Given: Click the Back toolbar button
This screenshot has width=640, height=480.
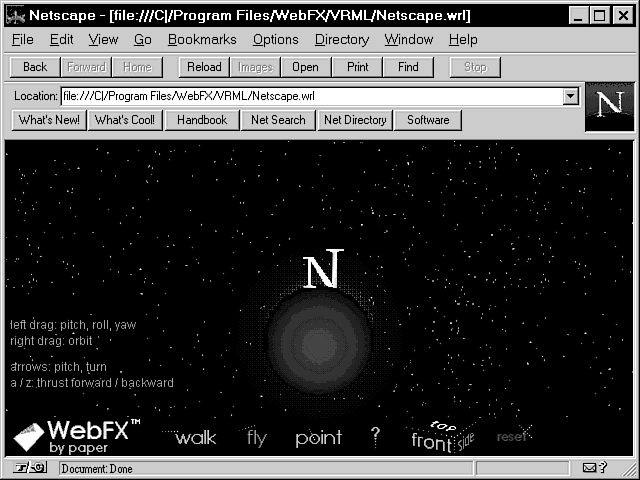Looking at the screenshot, I should [35, 67].
